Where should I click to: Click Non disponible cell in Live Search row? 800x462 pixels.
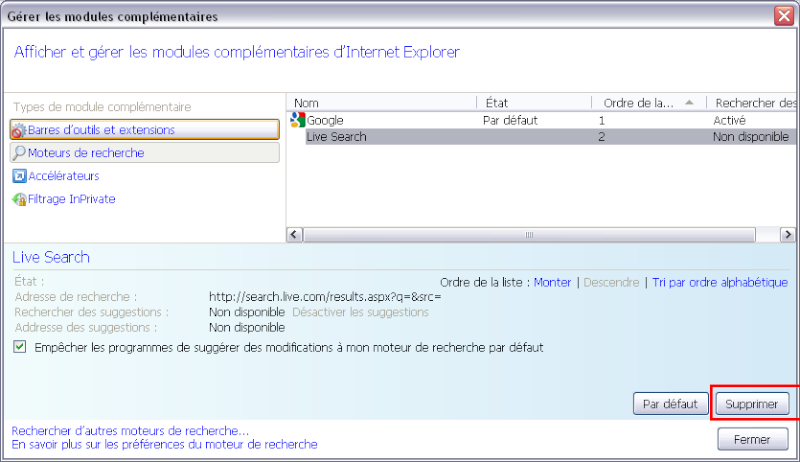(751, 137)
